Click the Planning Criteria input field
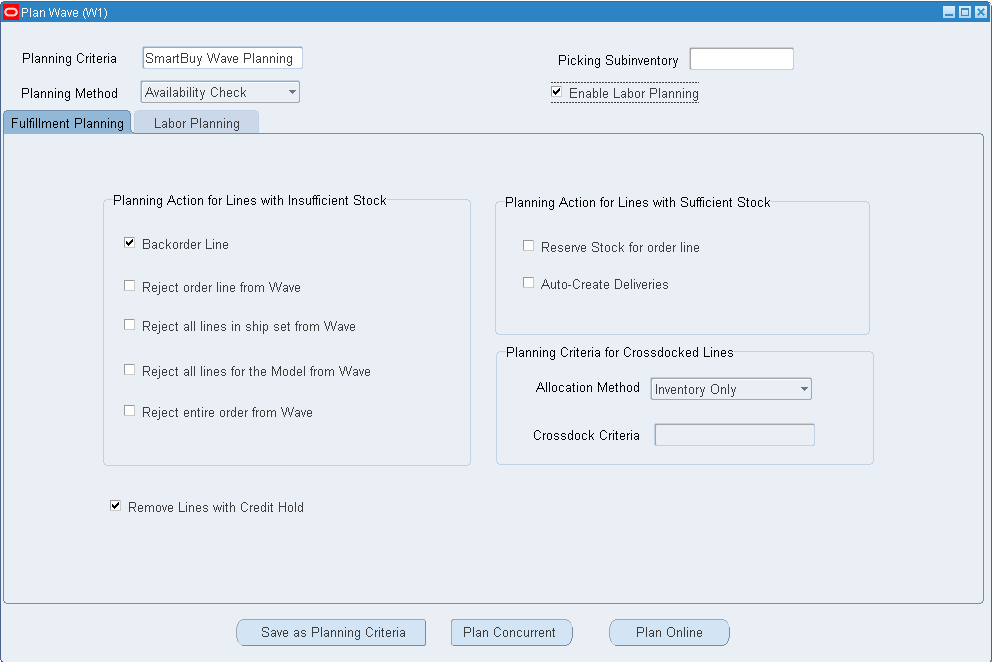This screenshot has width=992, height=662. pos(223,58)
